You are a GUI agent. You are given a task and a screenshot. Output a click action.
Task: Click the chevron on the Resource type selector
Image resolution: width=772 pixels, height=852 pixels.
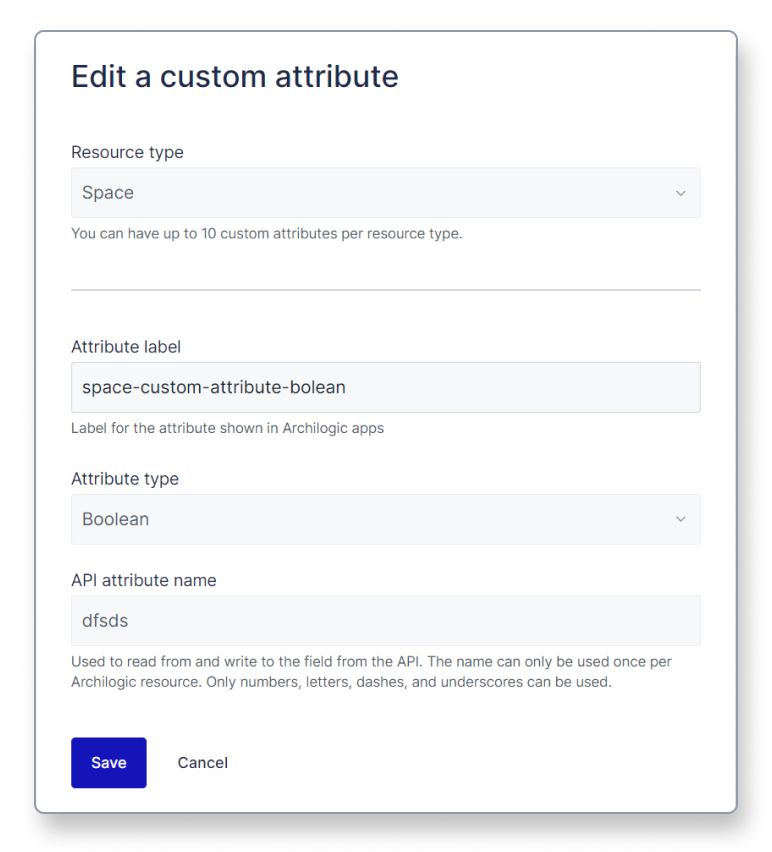680,192
